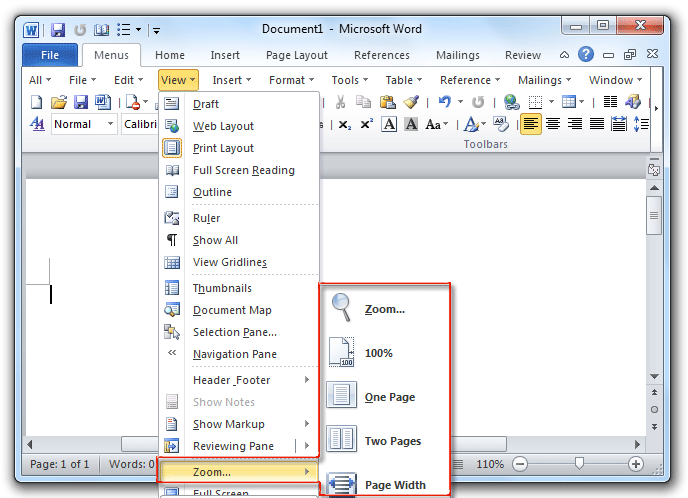This screenshot has height=498, width=688.
Task: Click the Cut scissors icon
Action: pyautogui.click(x=340, y=102)
